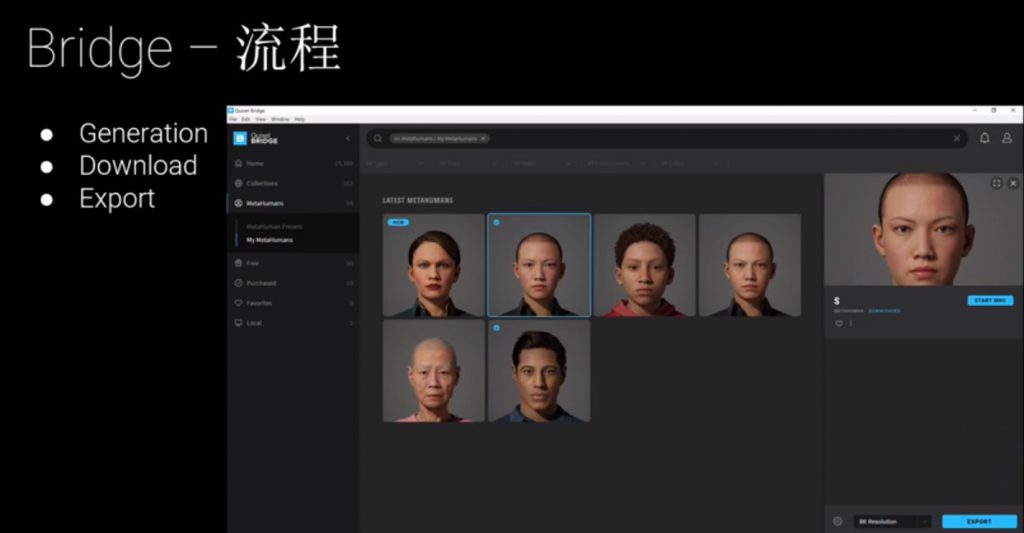
Task: Click the MetaHumans face icon
Action: 238,203
